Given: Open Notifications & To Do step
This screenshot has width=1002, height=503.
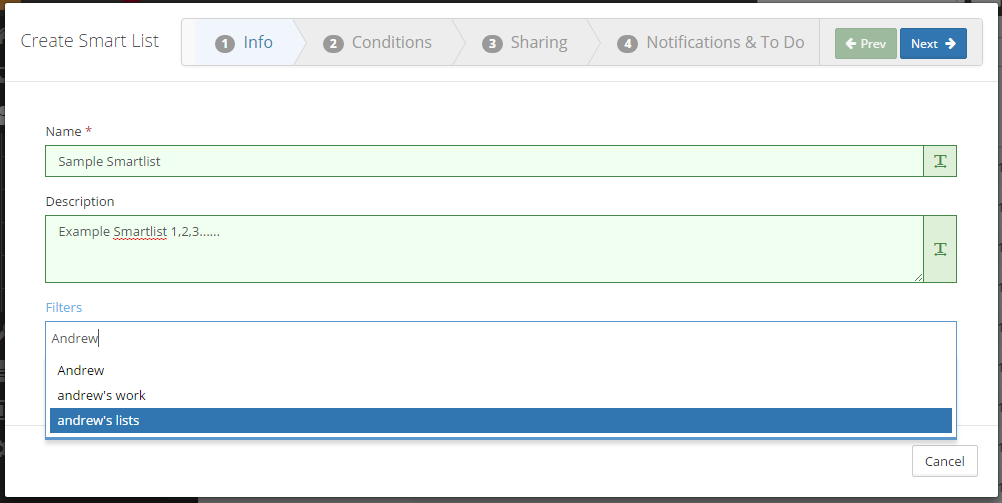Looking at the screenshot, I should tap(711, 43).
